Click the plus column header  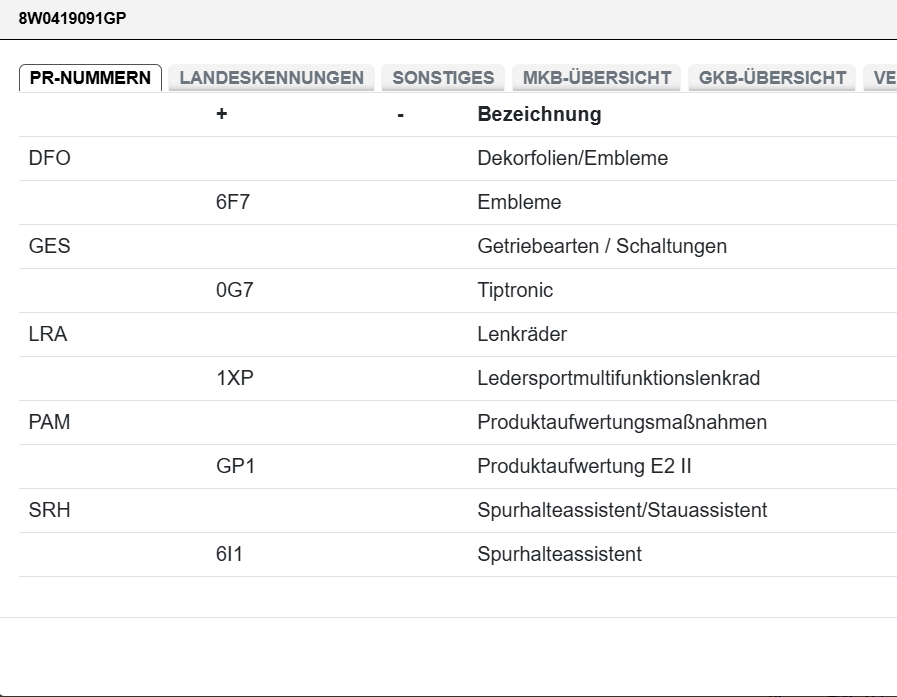tap(221, 114)
